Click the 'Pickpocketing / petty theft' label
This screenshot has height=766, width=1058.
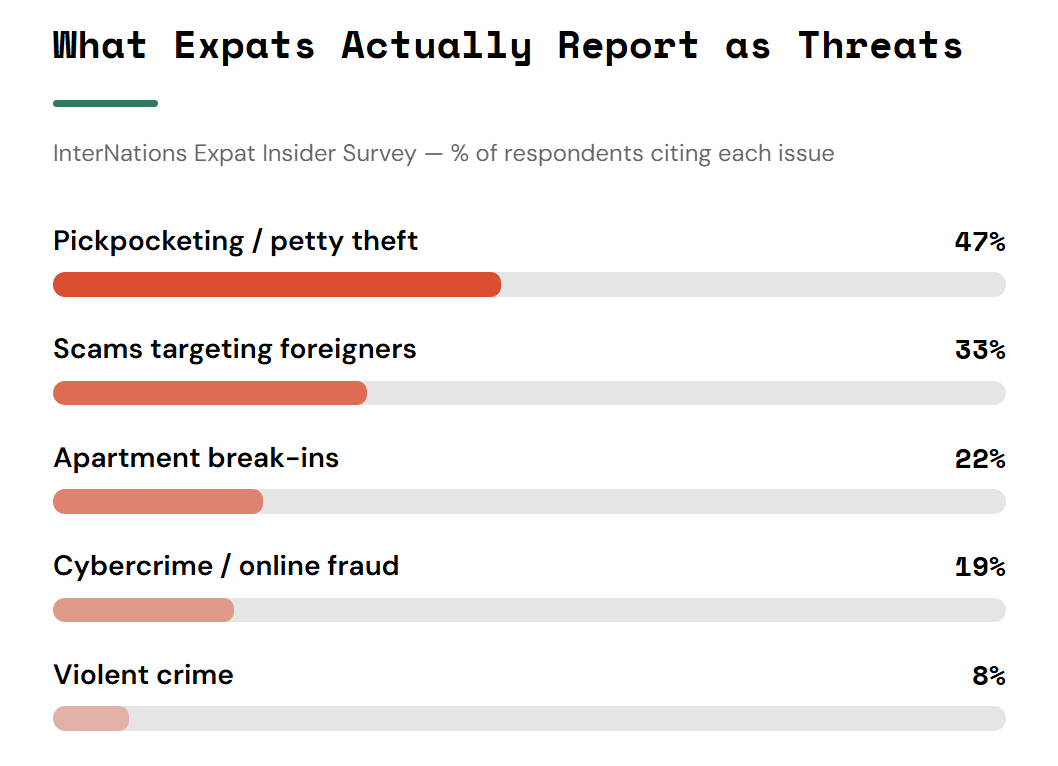(x=235, y=242)
